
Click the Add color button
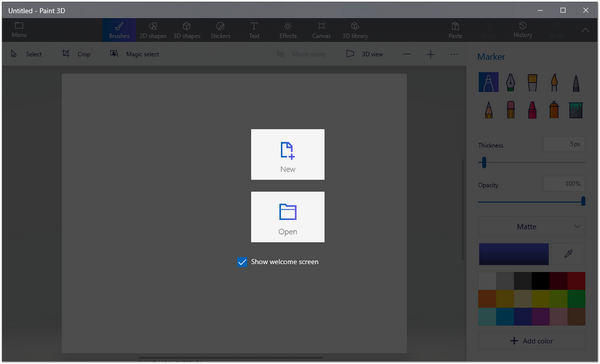click(x=532, y=341)
